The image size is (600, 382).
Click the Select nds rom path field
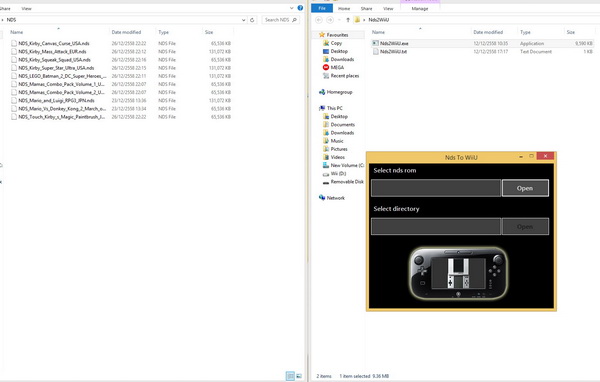coord(436,188)
